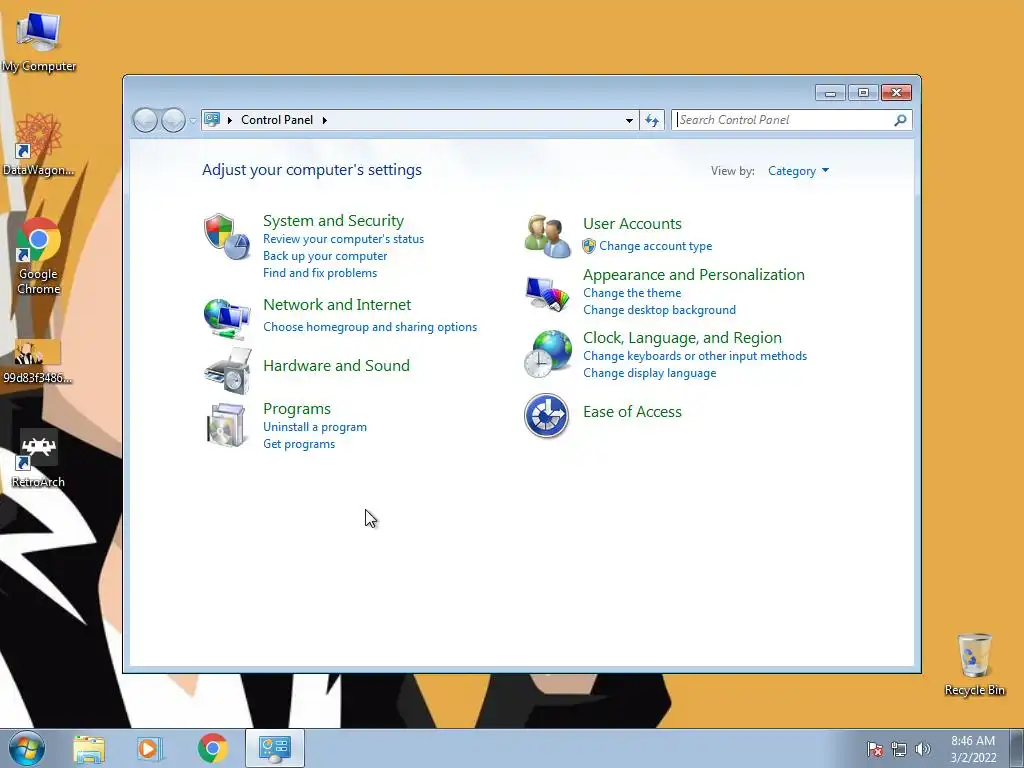Click Change account type
1024x768 pixels.
pos(656,246)
